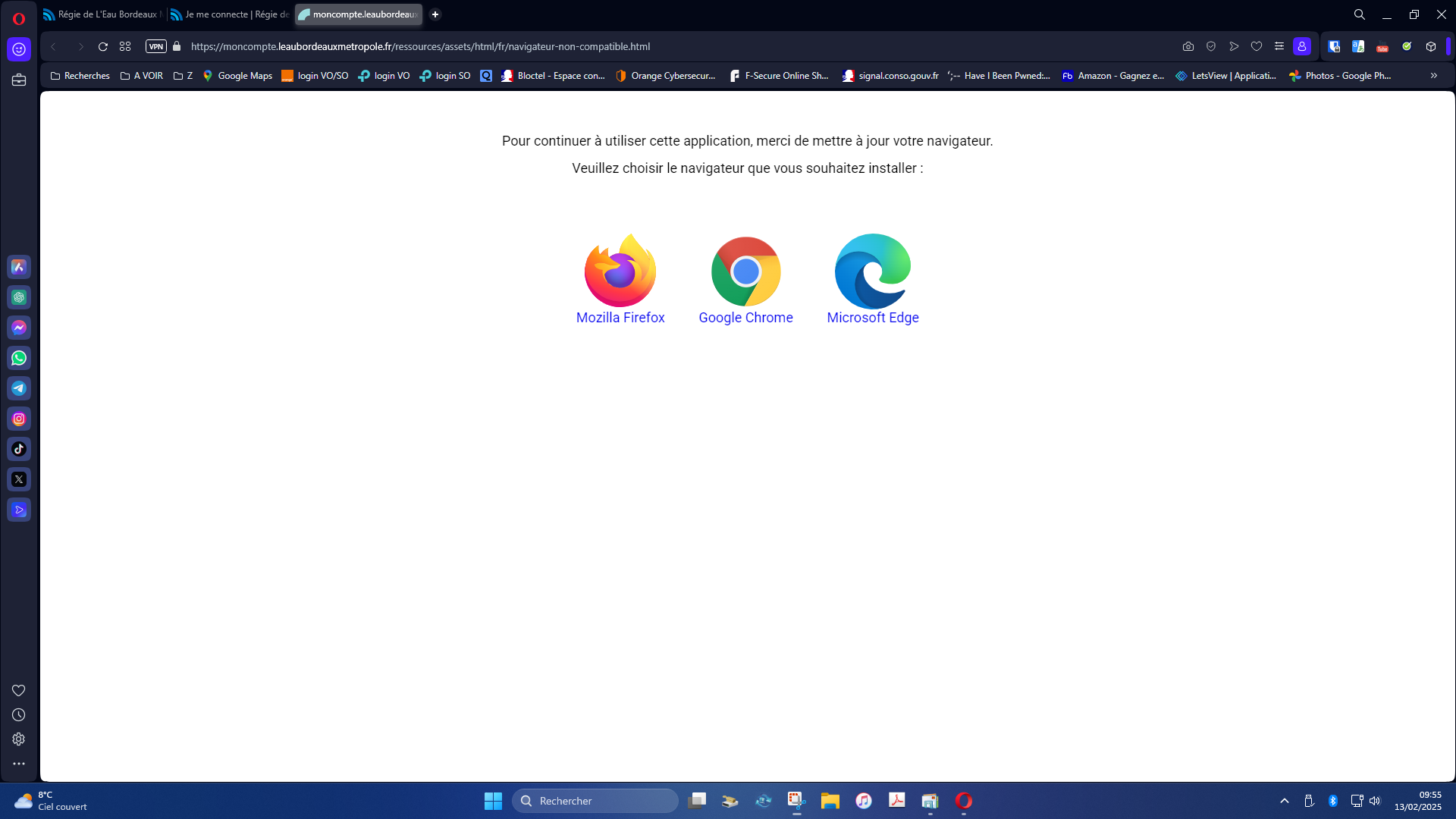Screen dimensions: 1456x819
Task: Open Recherches bookmarks folder
Action: [x=80, y=76]
